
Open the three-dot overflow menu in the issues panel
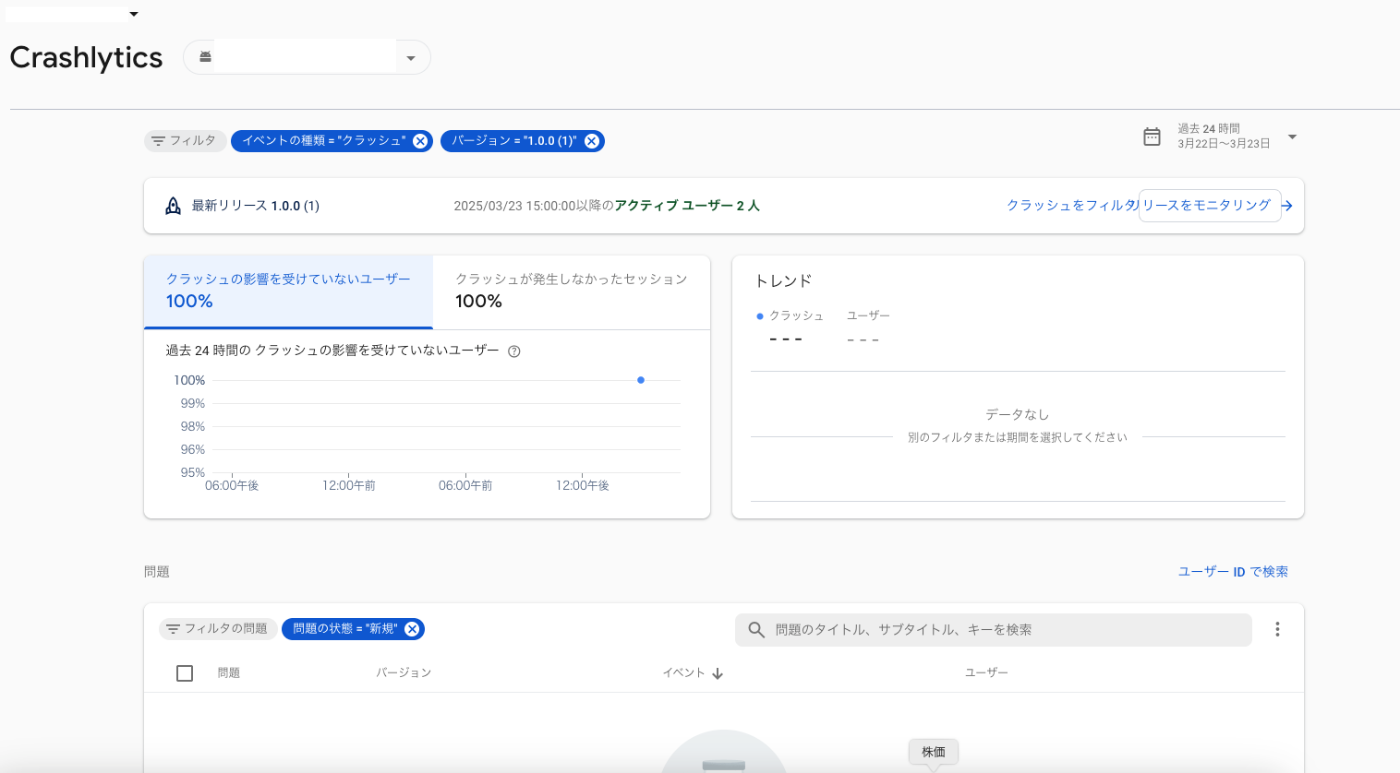[1277, 629]
